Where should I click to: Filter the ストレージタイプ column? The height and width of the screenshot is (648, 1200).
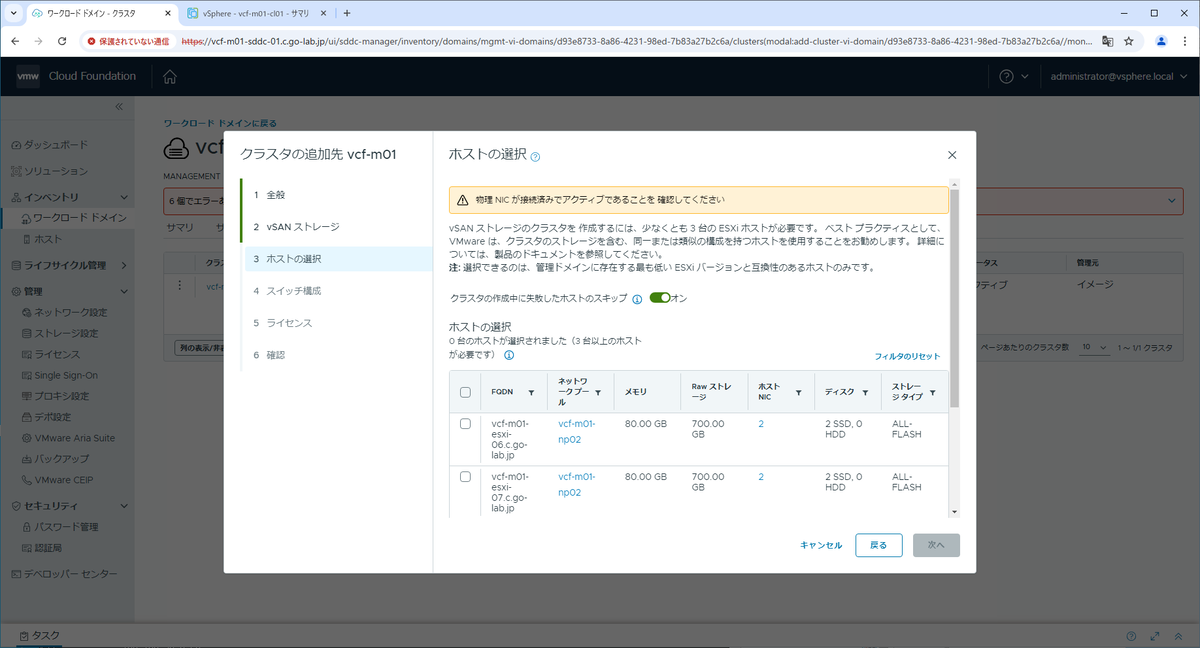coord(932,393)
